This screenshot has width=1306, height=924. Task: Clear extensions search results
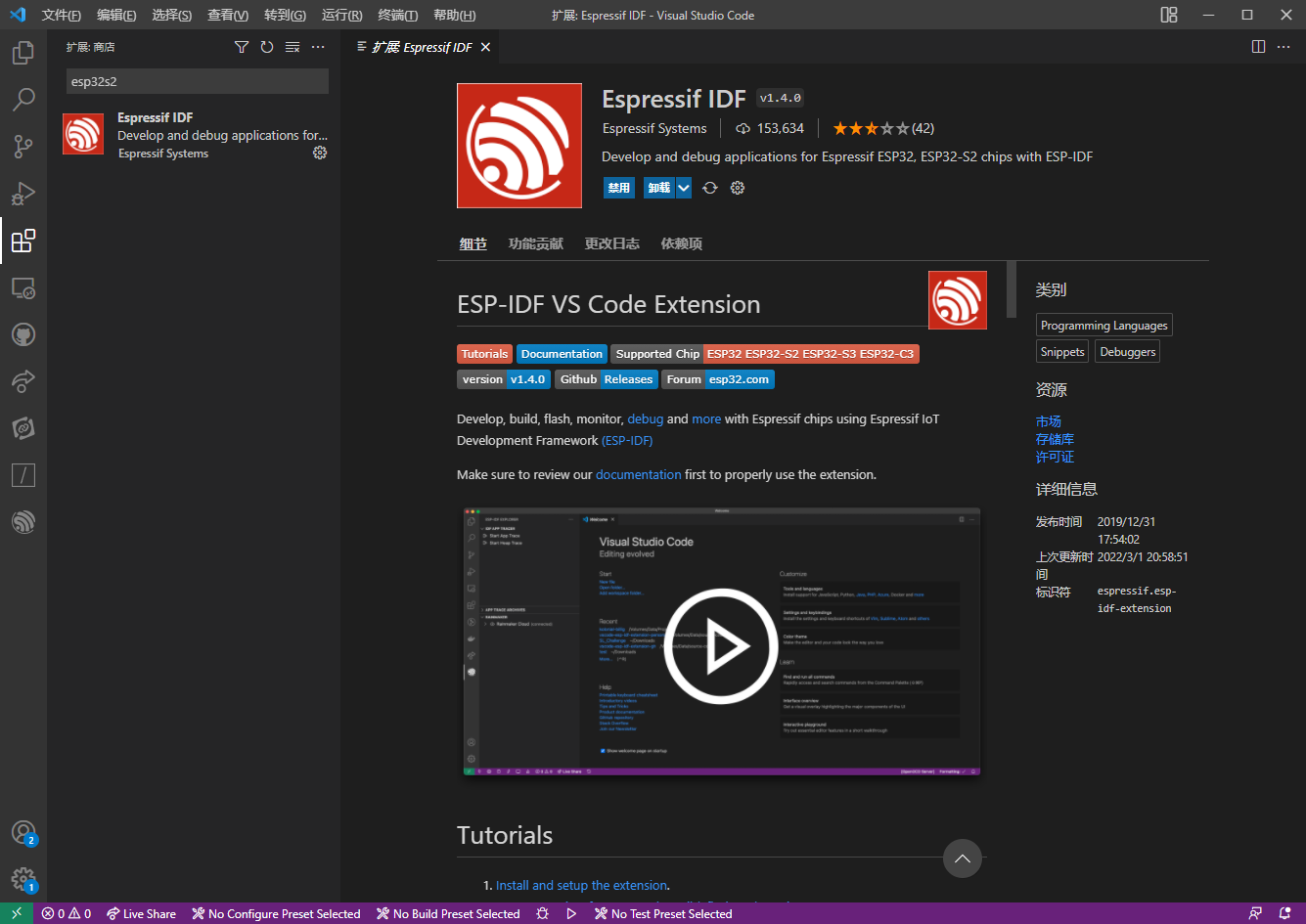tap(293, 47)
